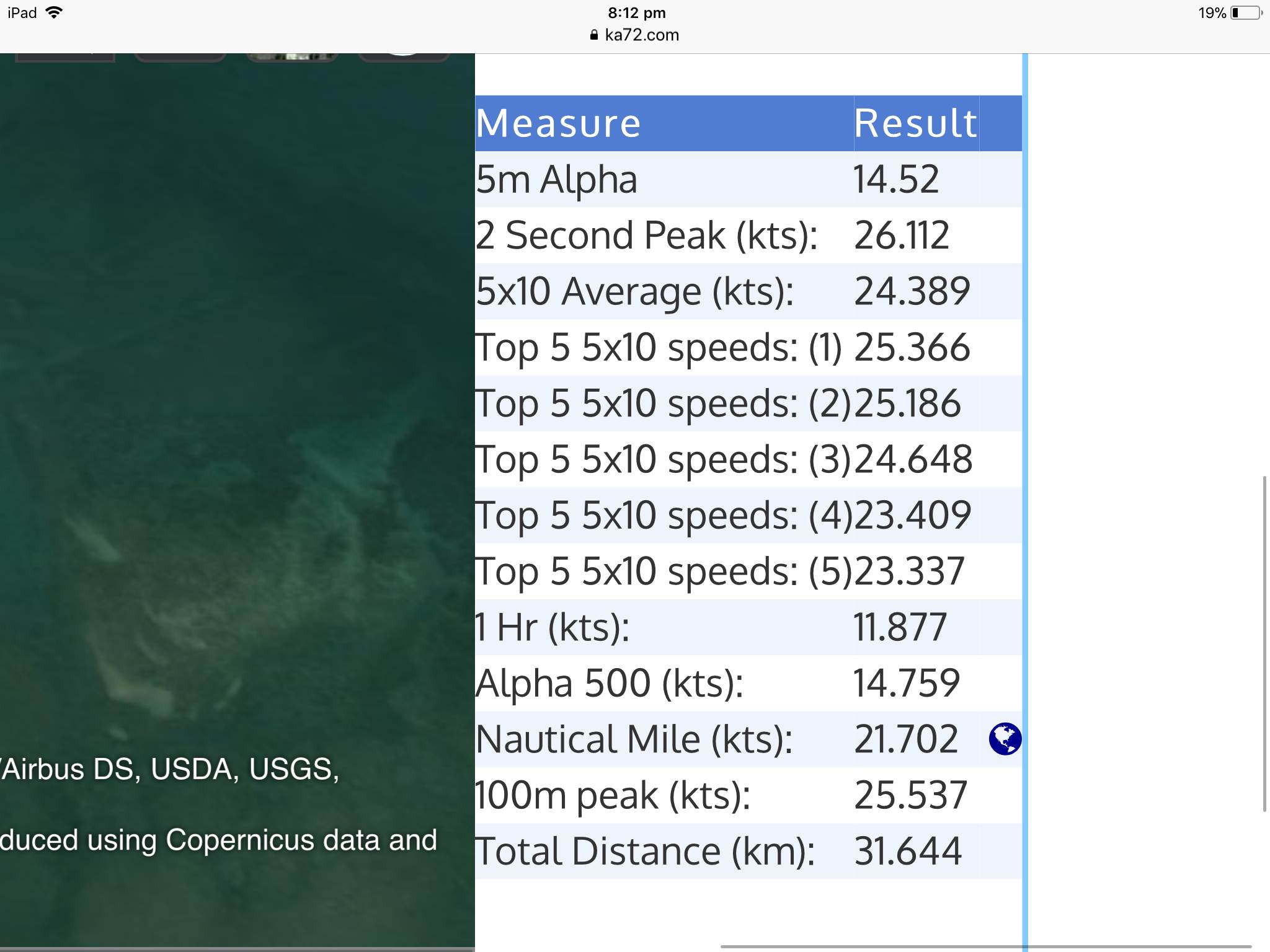Click the Measure column header

[x=558, y=123]
